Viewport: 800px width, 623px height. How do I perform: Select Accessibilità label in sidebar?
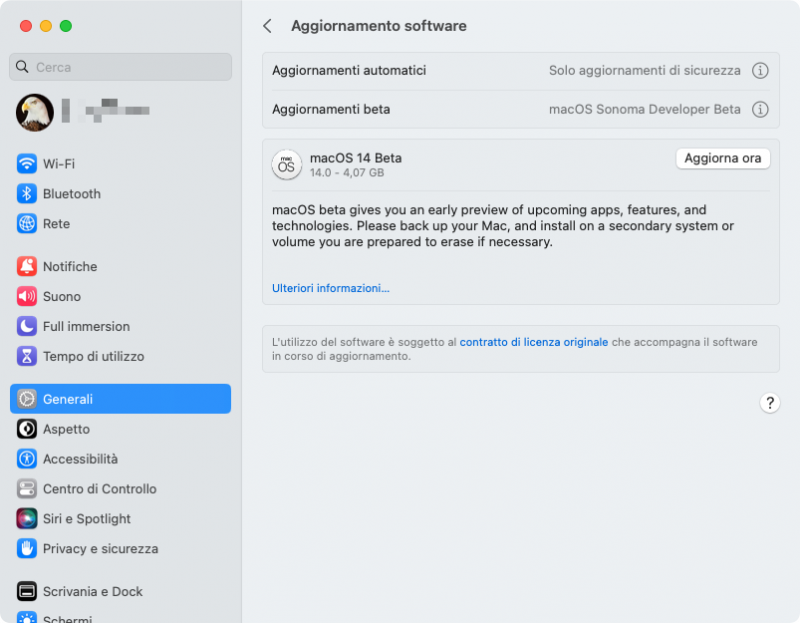point(80,459)
